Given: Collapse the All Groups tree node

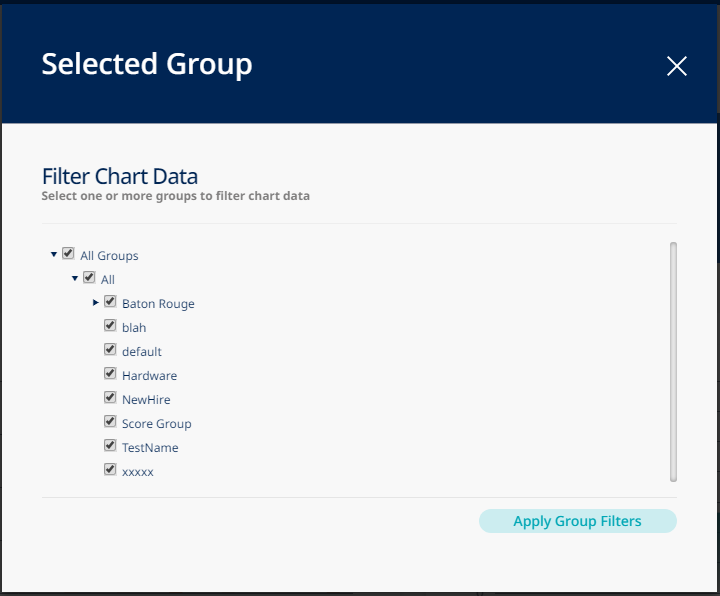Looking at the screenshot, I should point(54,255).
